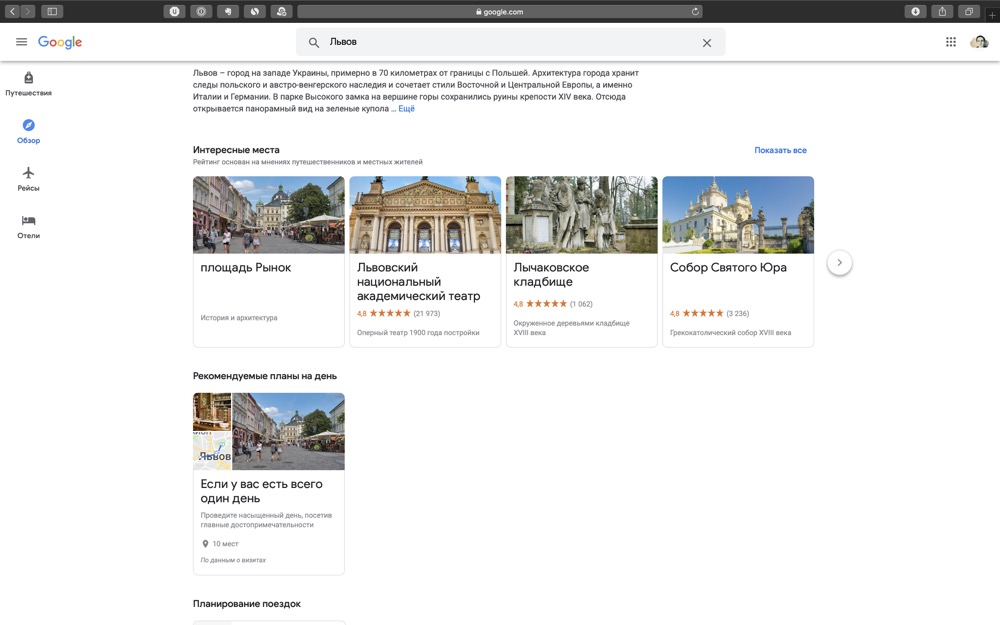Open the Google apps grid
The width and height of the screenshot is (1000, 625).
point(951,42)
